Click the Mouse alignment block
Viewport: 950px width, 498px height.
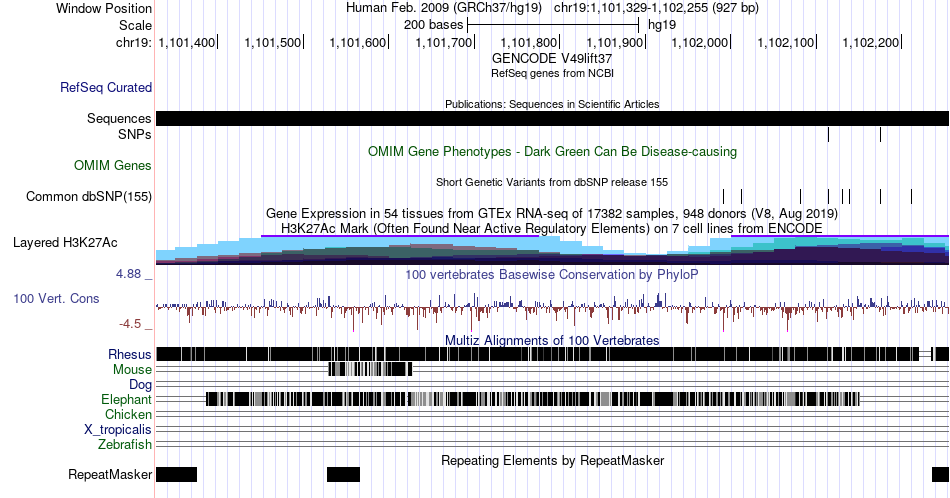370,369
